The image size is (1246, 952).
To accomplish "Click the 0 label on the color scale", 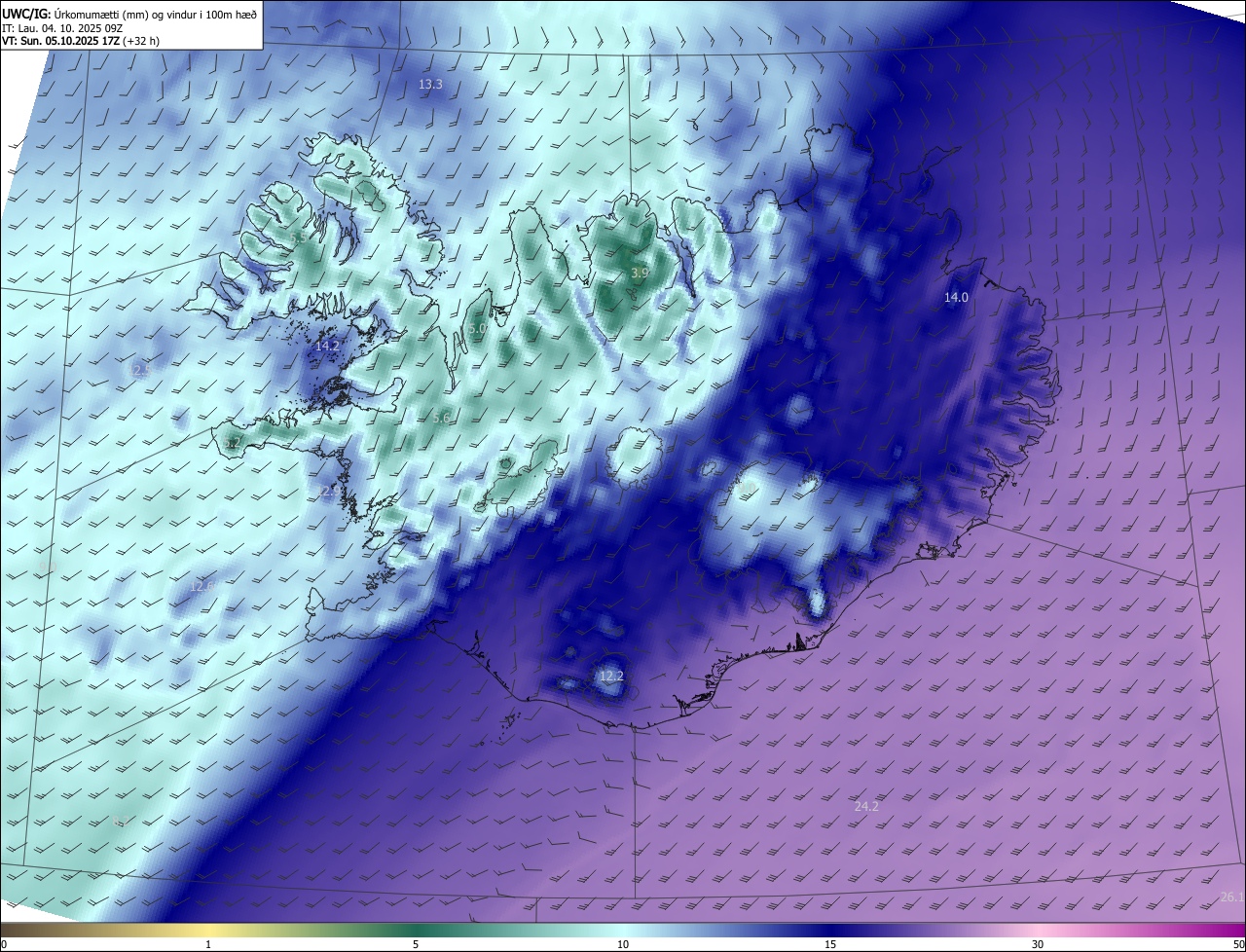I will tap(4, 944).
